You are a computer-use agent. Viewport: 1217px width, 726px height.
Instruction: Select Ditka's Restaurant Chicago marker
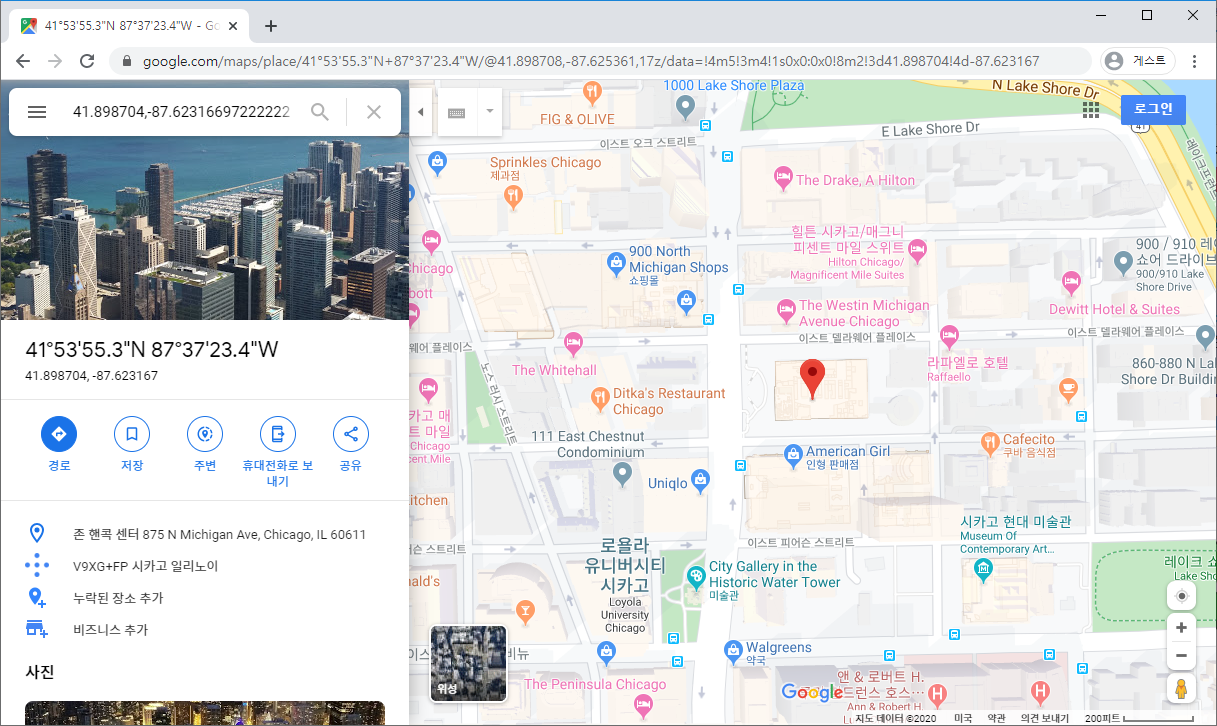pyautogui.click(x=600, y=400)
